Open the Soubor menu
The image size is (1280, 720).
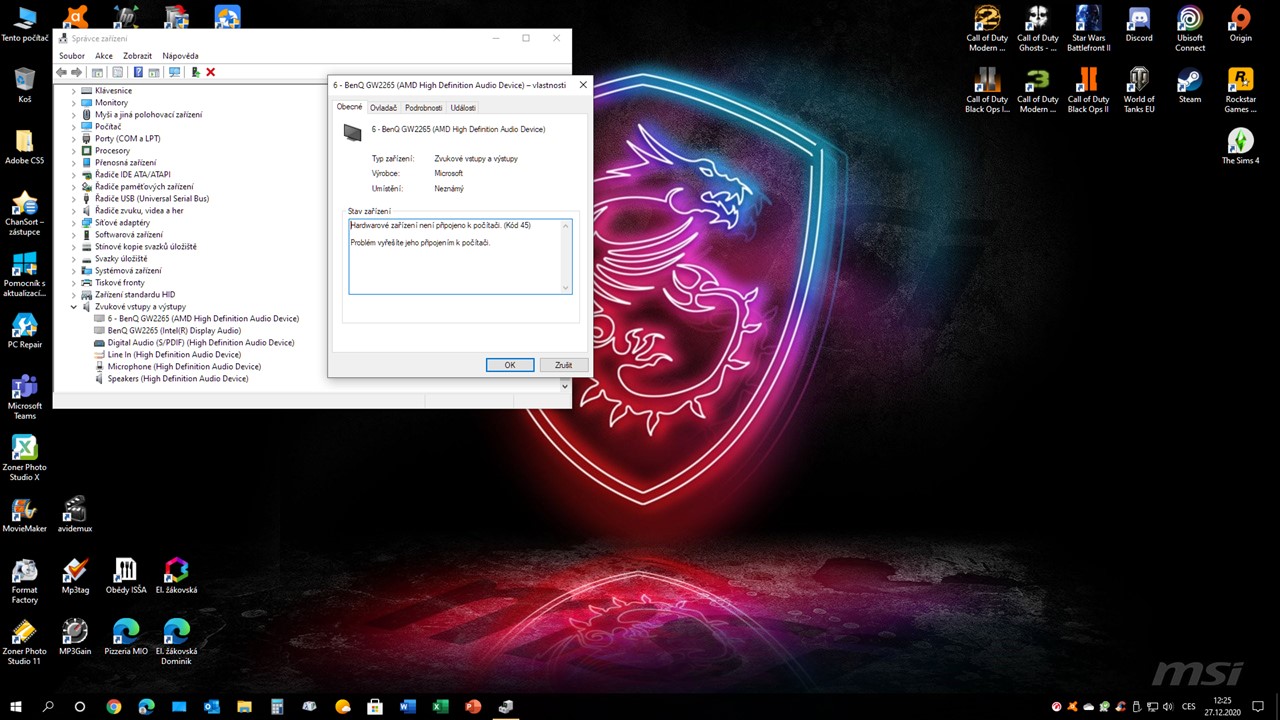tap(72, 56)
